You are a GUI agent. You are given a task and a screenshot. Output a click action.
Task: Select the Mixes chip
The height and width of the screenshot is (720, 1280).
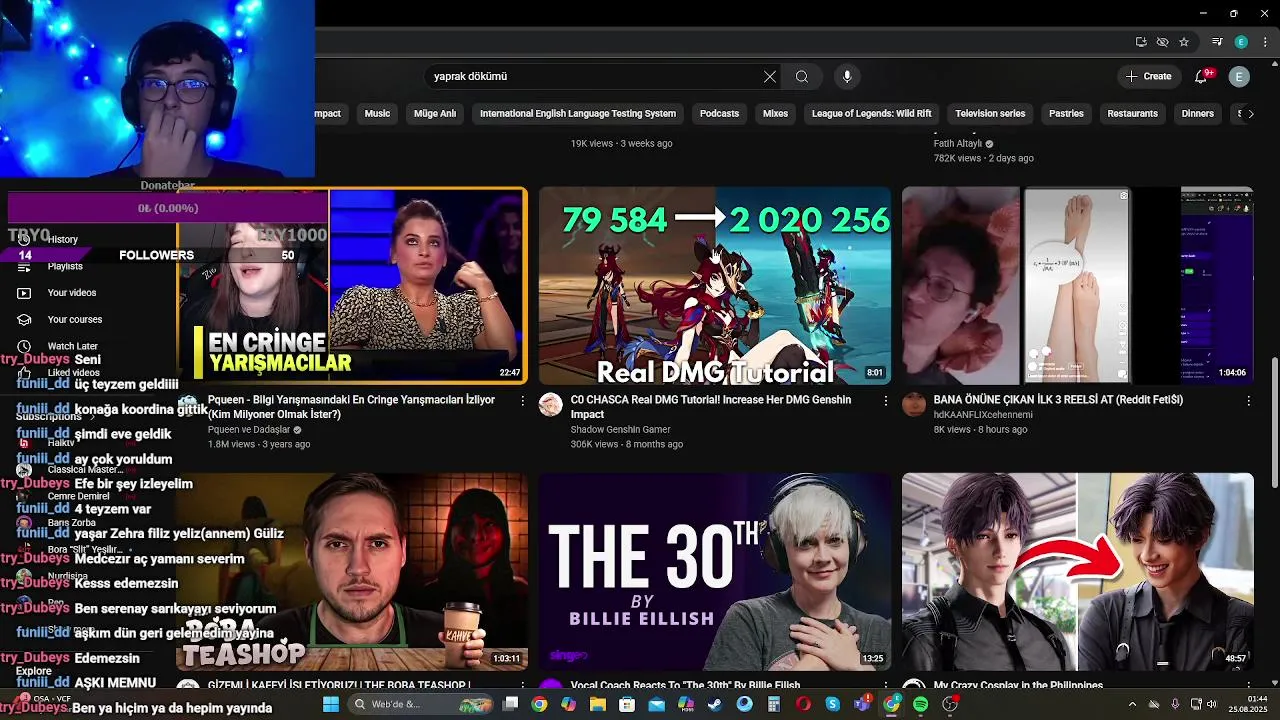tap(775, 114)
